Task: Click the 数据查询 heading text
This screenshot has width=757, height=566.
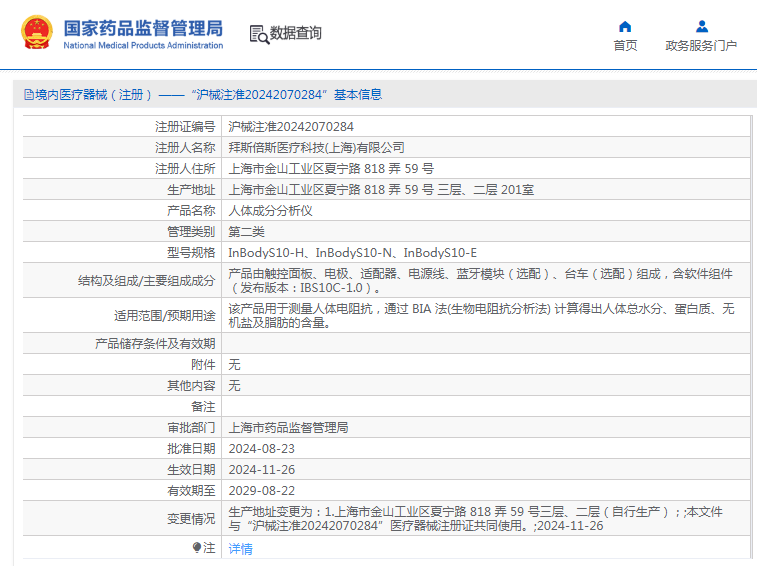Action: tap(295, 33)
